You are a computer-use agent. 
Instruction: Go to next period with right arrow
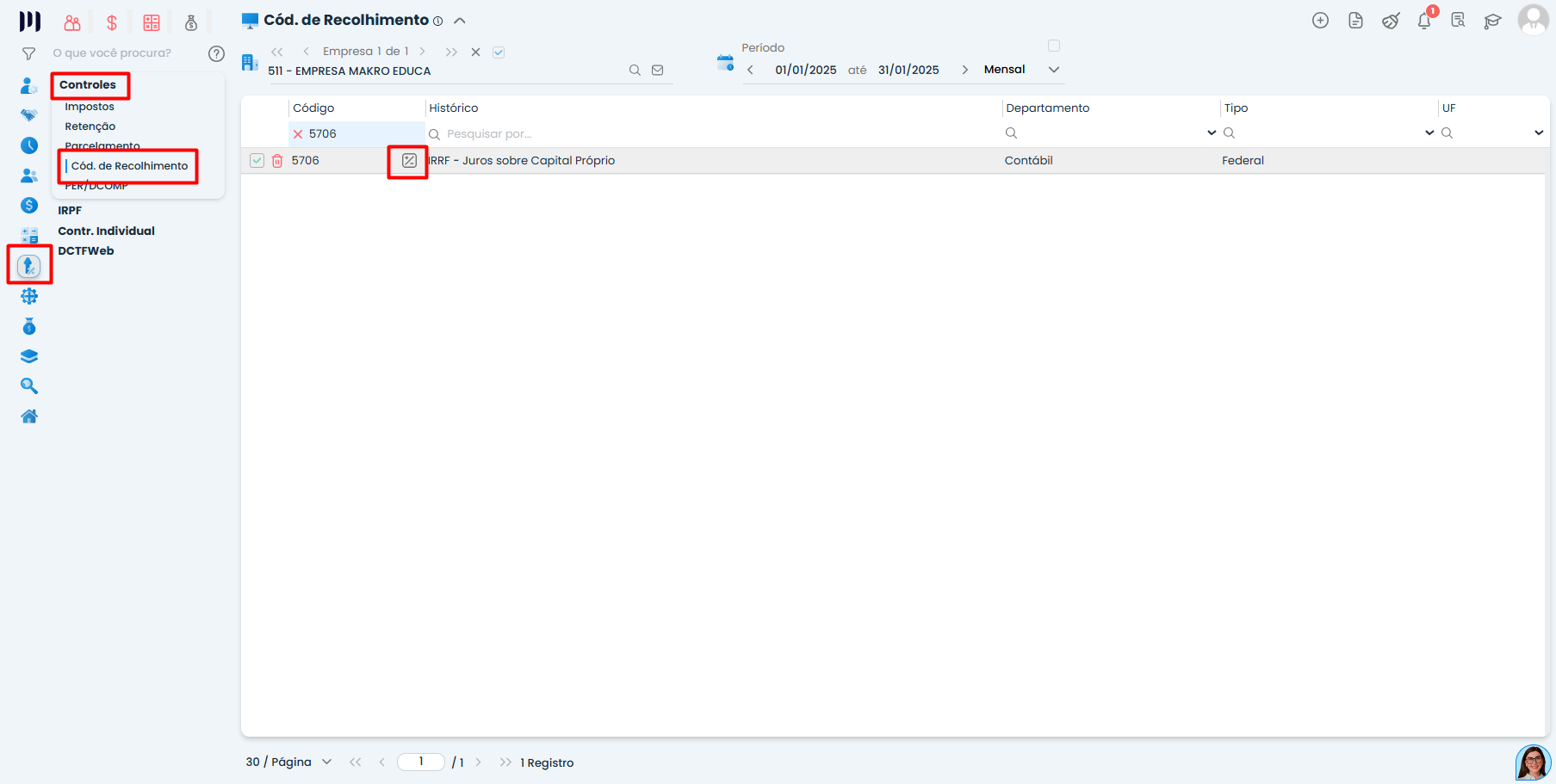[964, 70]
